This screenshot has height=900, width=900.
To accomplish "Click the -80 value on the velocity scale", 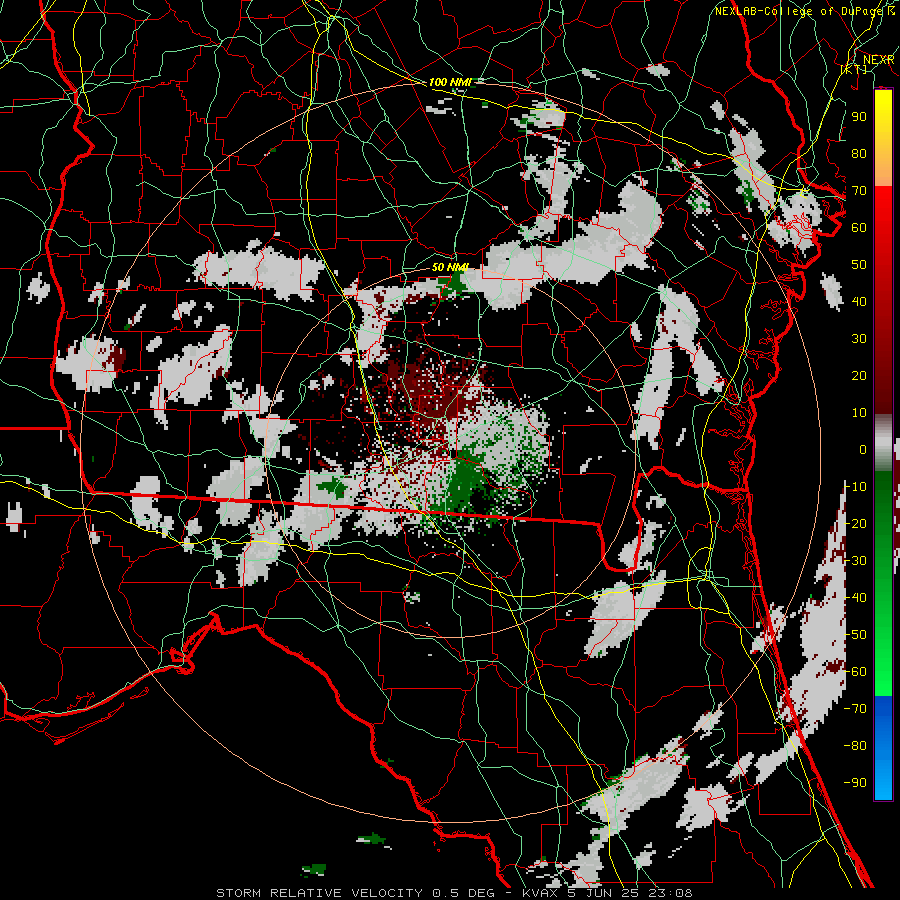I will 855,746.
